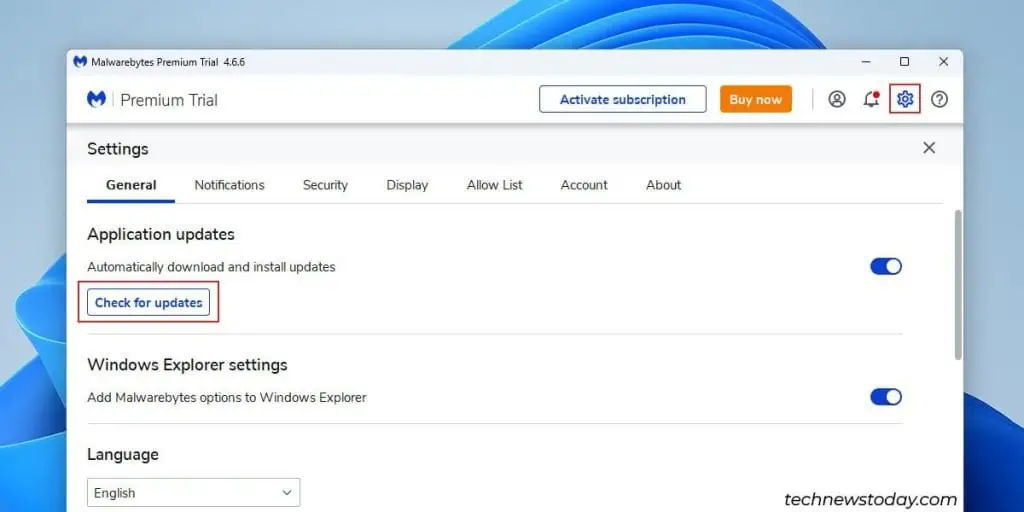Viewport: 1024px width, 512px height.
Task: Switch to the Notifications tab
Action: 229,185
